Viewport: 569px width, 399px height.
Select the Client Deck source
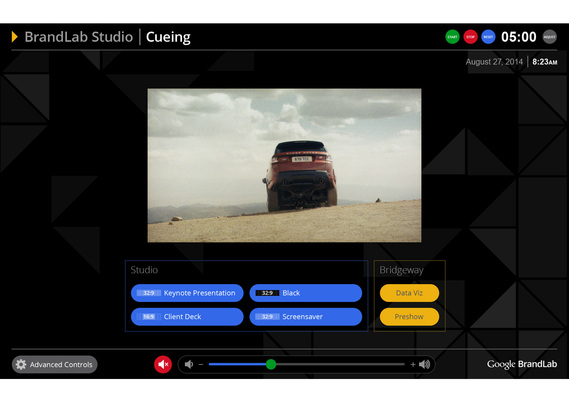click(187, 317)
